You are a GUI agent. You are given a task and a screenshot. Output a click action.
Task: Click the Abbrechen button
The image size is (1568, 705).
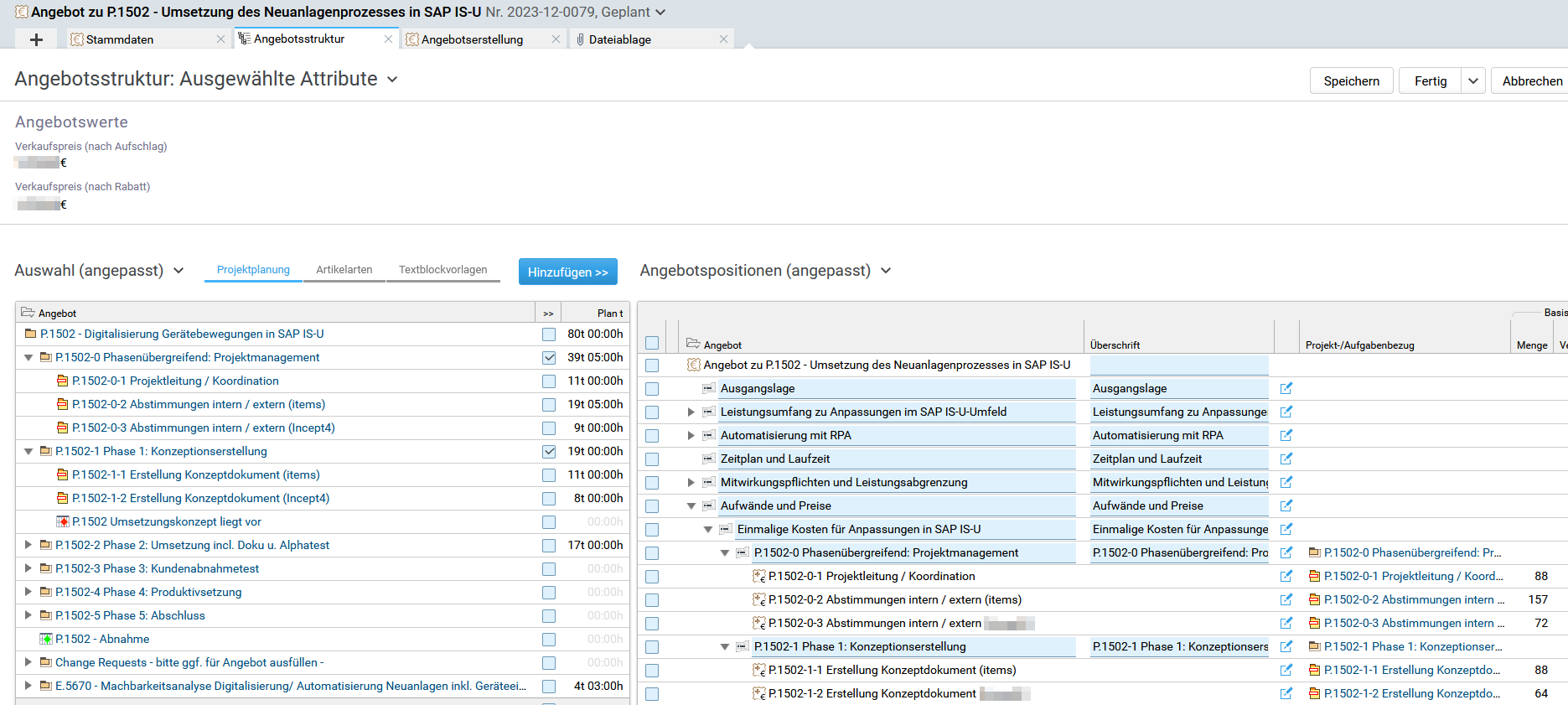(1532, 80)
